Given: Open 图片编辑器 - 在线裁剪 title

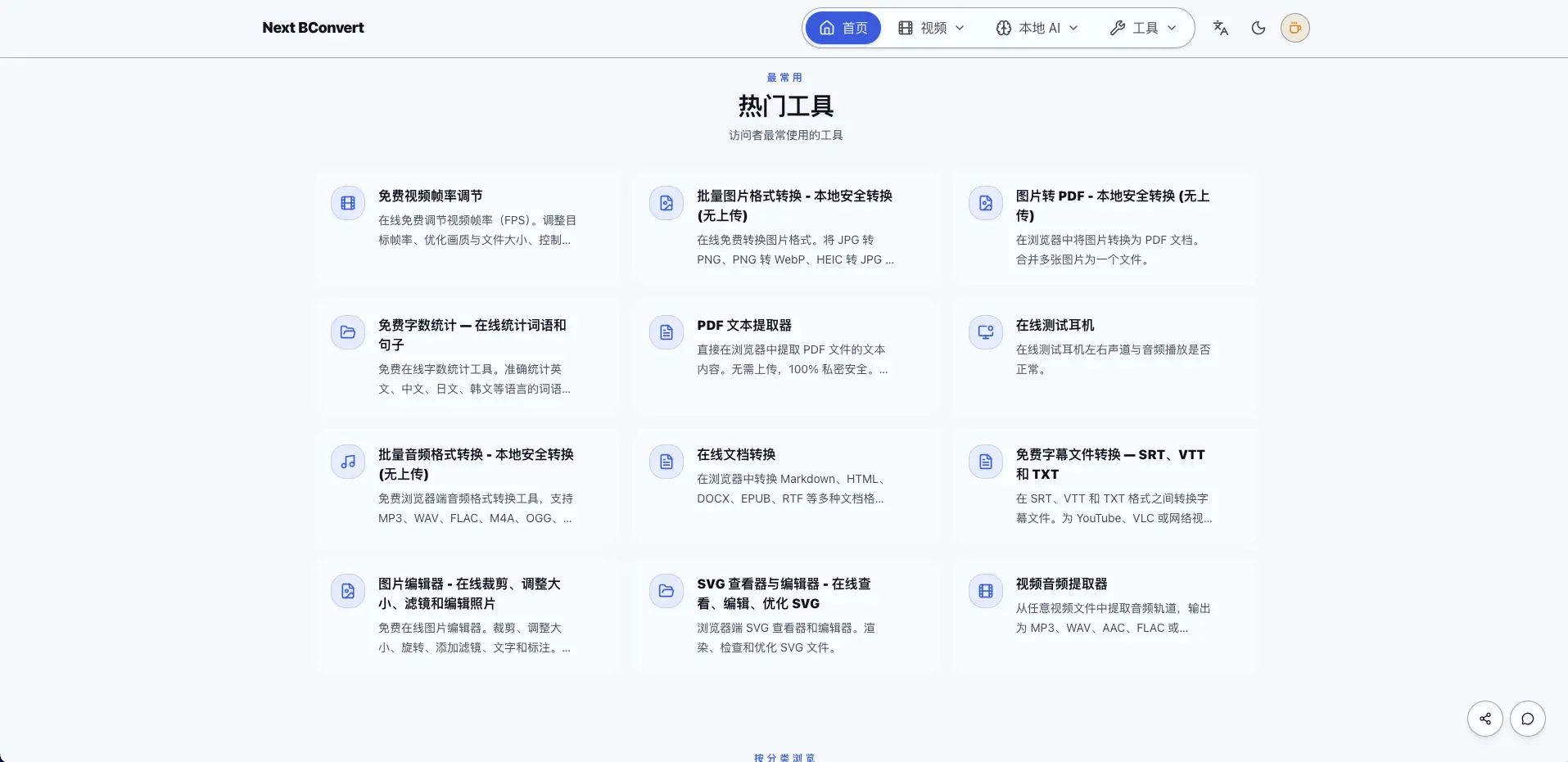Looking at the screenshot, I should pyautogui.click(x=469, y=593).
